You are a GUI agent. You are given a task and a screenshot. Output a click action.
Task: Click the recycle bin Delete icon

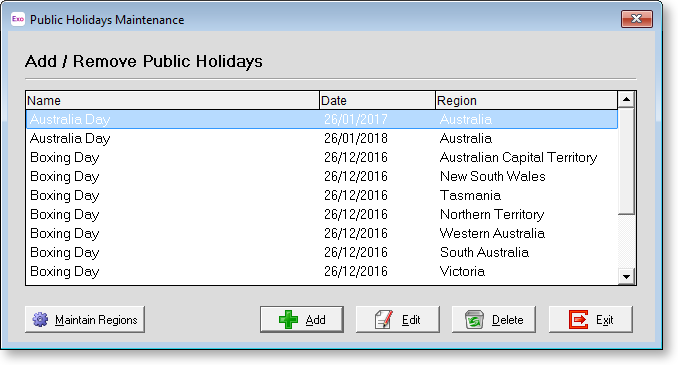point(474,320)
